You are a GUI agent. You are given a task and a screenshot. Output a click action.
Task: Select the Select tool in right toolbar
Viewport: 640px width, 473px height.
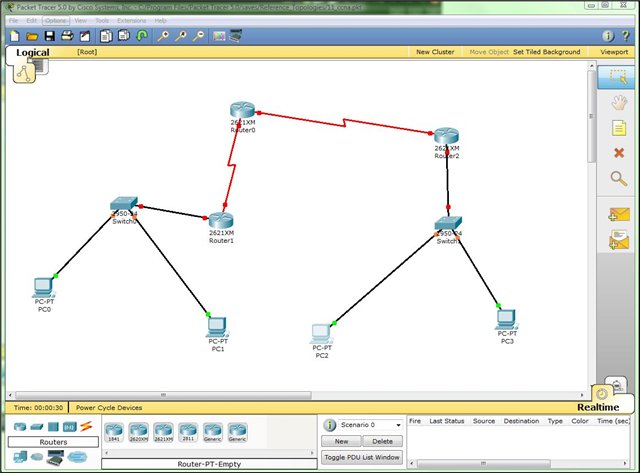(617, 75)
